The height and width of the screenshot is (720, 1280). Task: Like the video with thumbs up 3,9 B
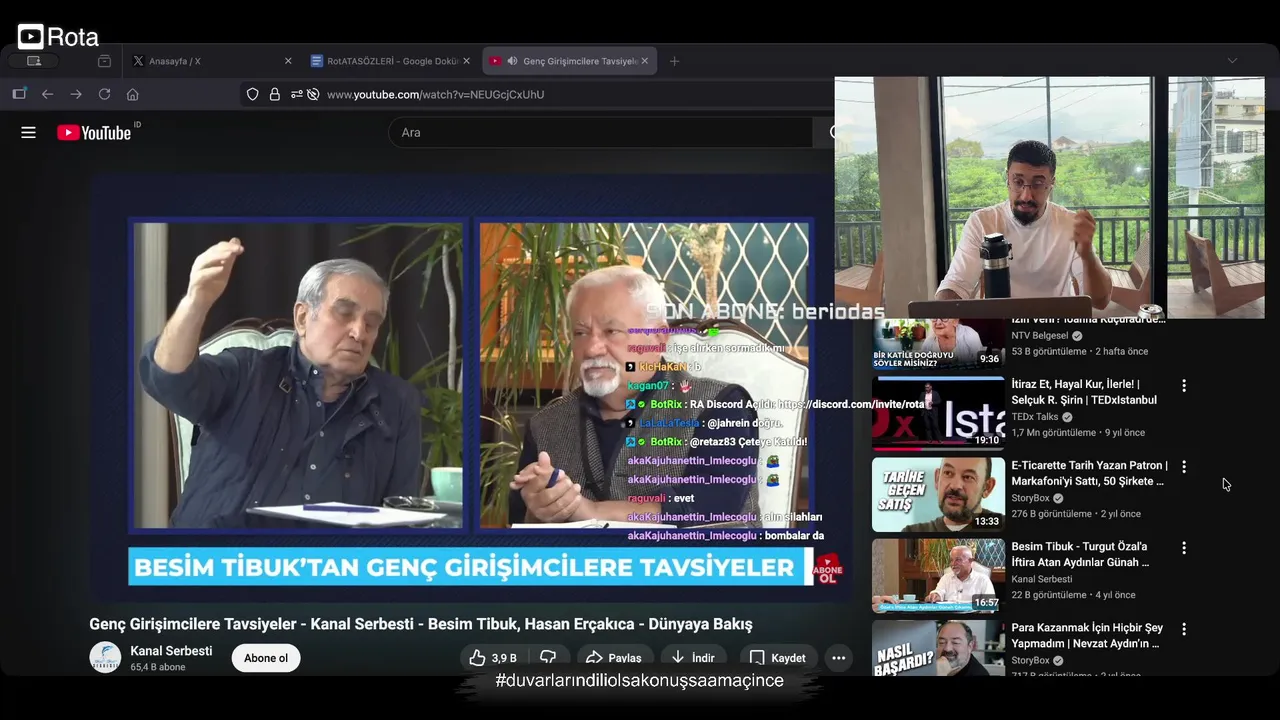(494, 658)
